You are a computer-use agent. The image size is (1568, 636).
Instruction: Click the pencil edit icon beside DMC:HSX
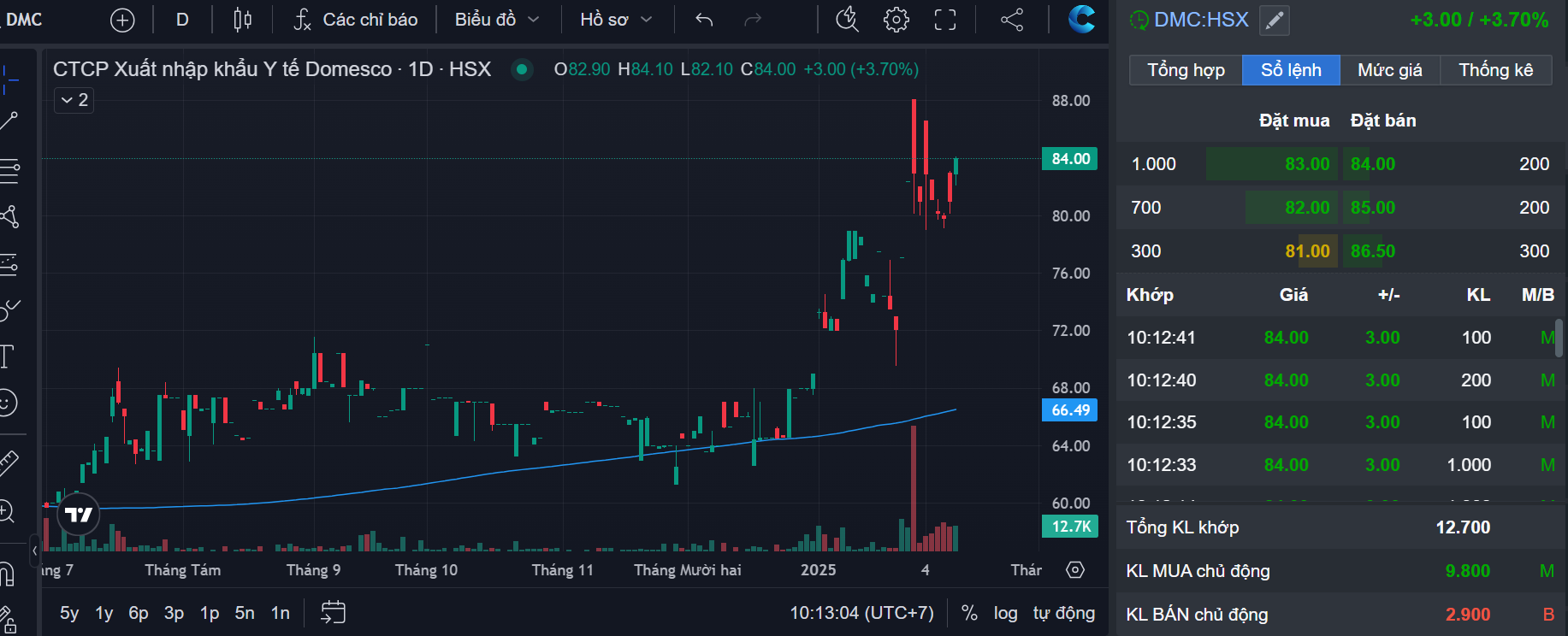pyautogui.click(x=1275, y=20)
